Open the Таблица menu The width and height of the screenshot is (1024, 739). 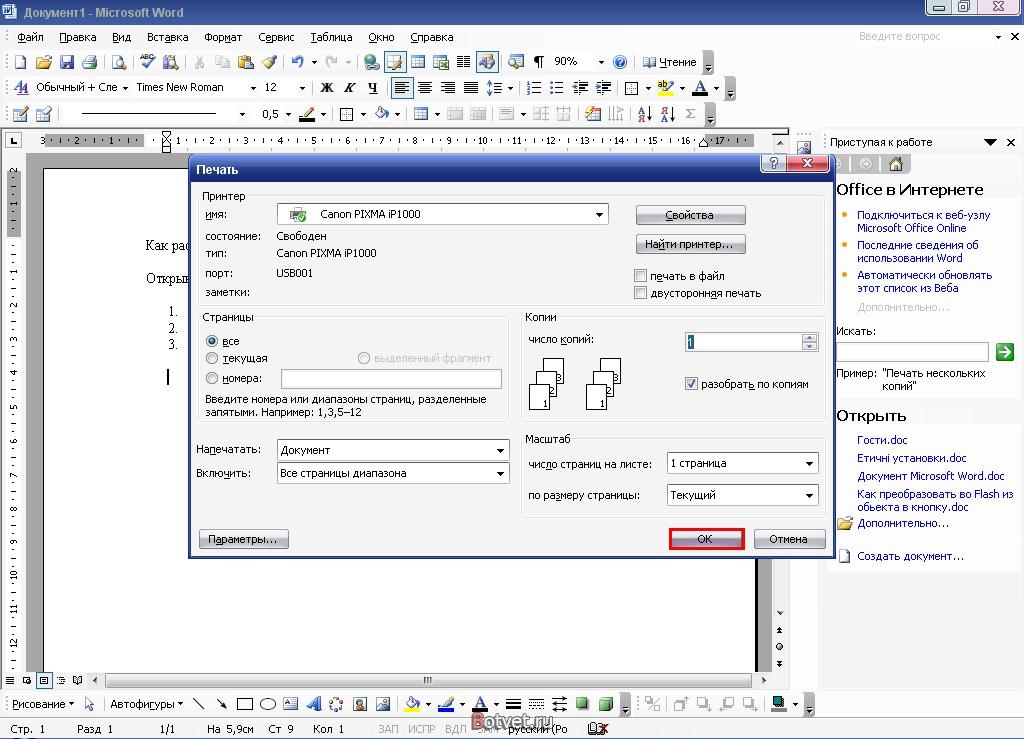(331, 37)
